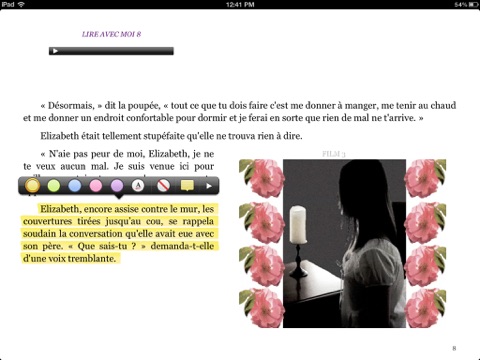480x360 pixels.
Task: Play the Lire avec moi audio
Action: [55, 51]
